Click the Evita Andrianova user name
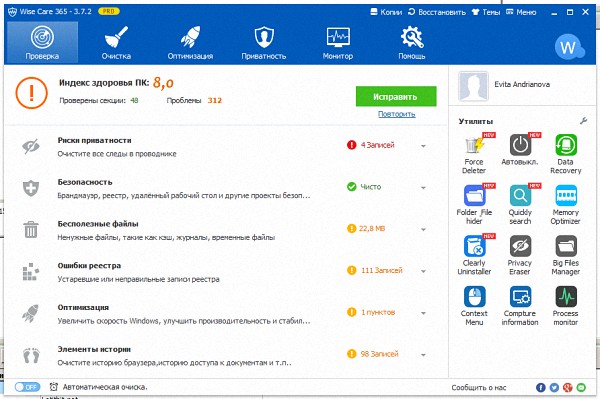Viewport: 600px width, 399px height. (x=522, y=85)
